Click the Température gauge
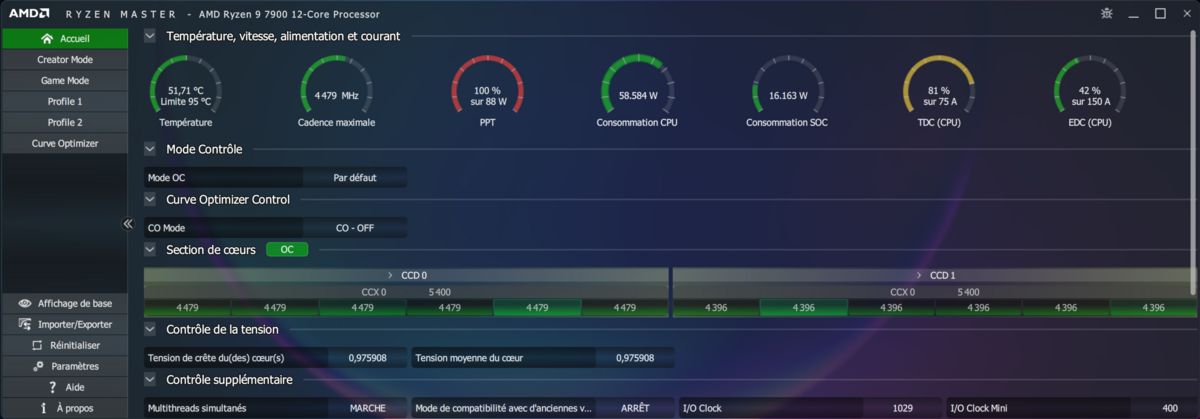1200x419 pixels. [x=185, y=90]
